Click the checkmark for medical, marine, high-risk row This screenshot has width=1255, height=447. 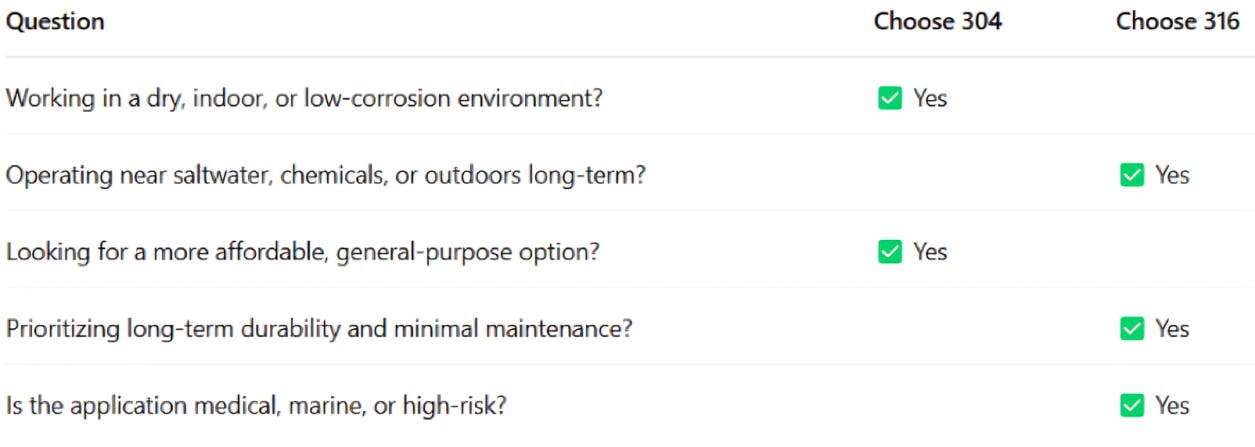point(1131,405)
